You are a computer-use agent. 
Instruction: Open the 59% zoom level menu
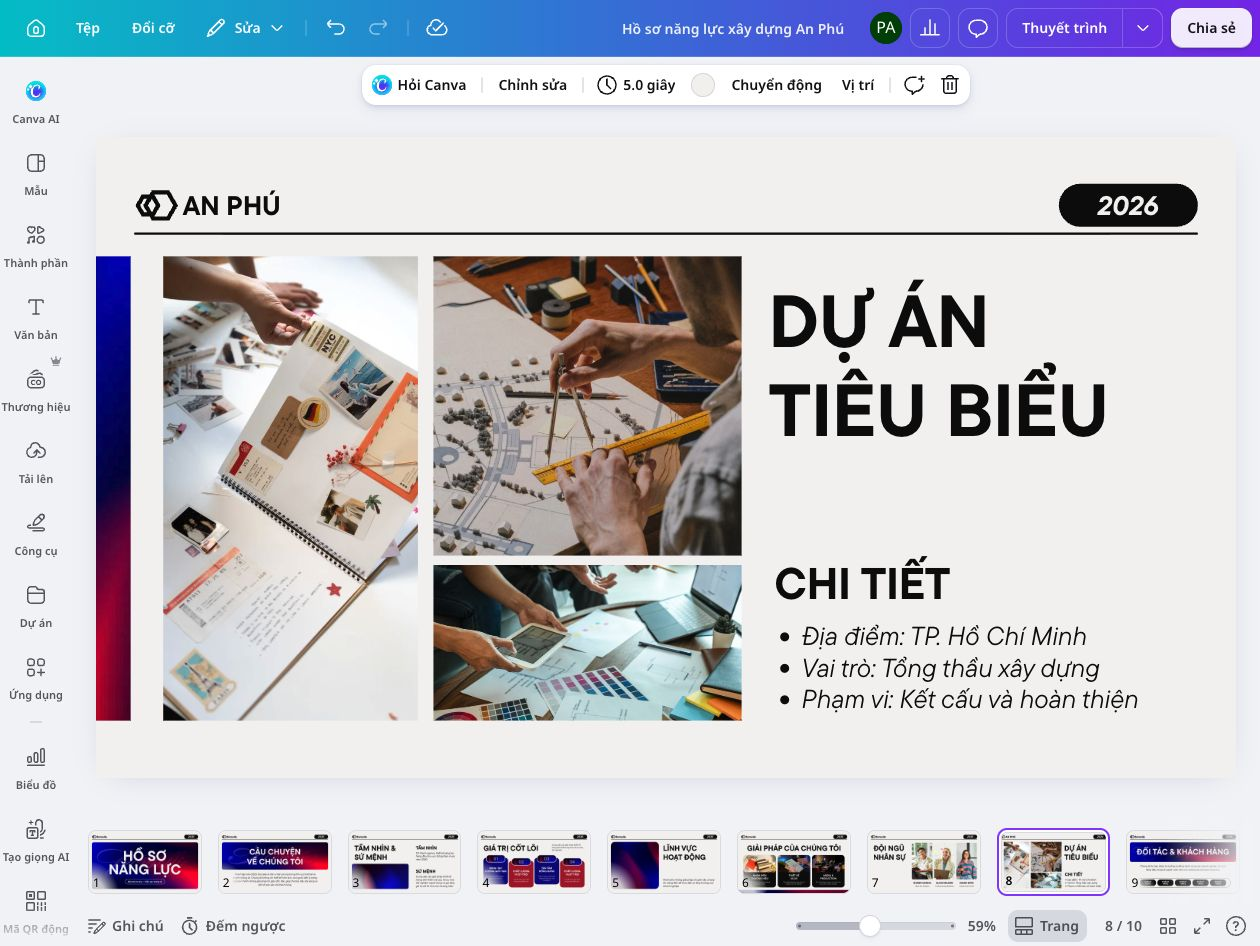tap(982, 926)
